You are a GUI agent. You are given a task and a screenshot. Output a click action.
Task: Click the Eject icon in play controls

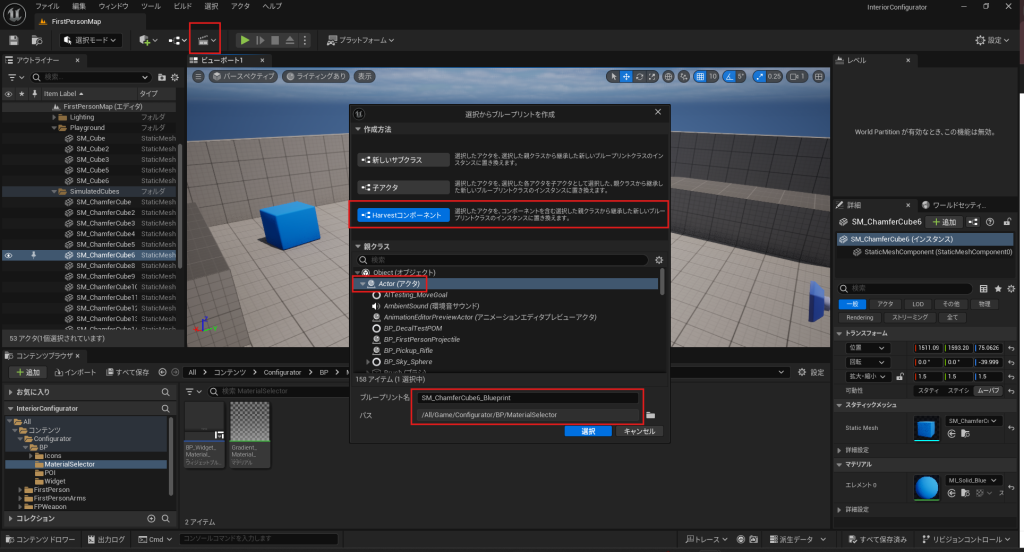(x=290, y=40)
